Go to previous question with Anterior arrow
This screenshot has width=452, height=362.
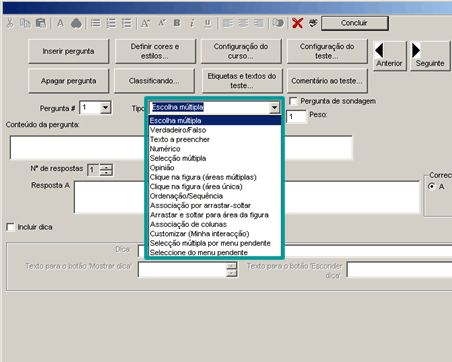389,55
